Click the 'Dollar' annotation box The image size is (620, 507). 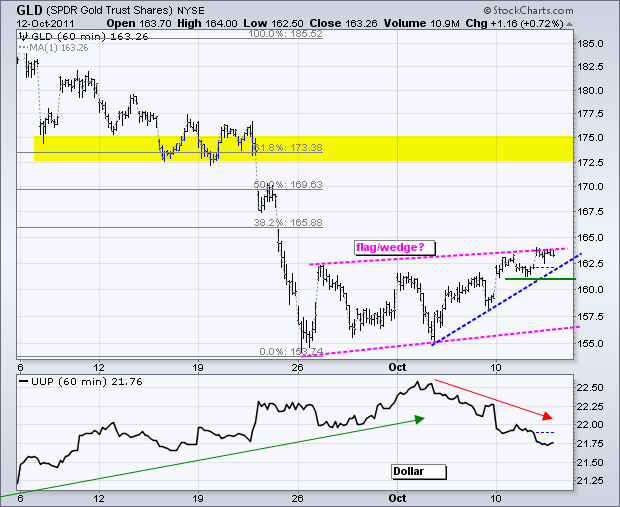[419, 472]
